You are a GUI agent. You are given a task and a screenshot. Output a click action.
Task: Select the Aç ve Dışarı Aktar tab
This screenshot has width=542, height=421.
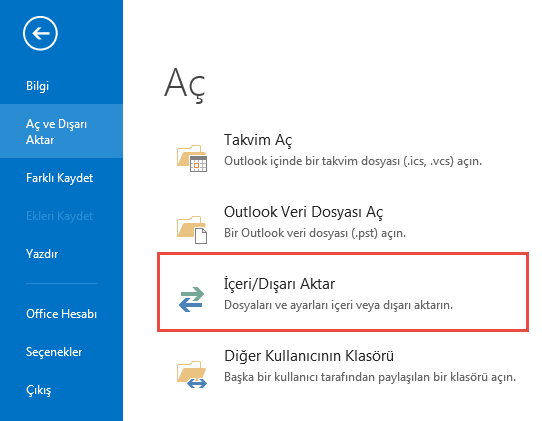pos(61,132)
